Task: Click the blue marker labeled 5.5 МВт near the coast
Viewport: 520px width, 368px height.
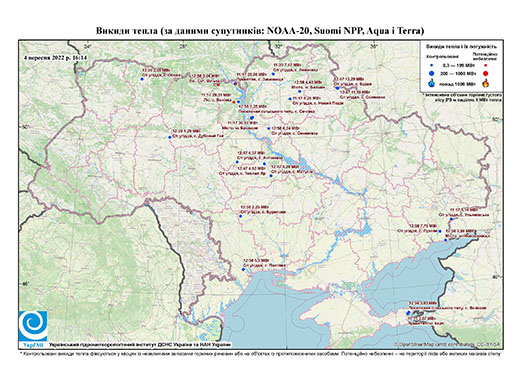Action: coord(243,270)
